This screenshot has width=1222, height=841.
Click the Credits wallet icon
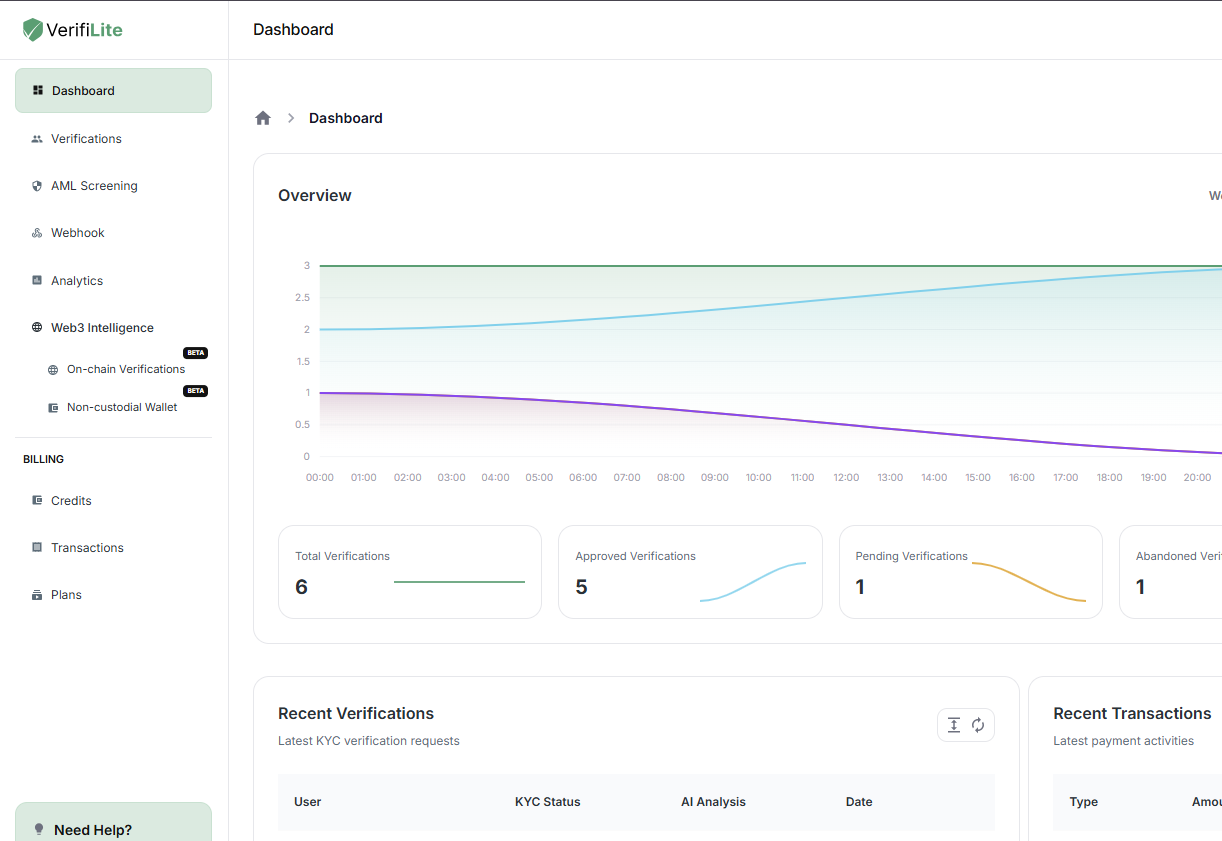pos(37,501)
